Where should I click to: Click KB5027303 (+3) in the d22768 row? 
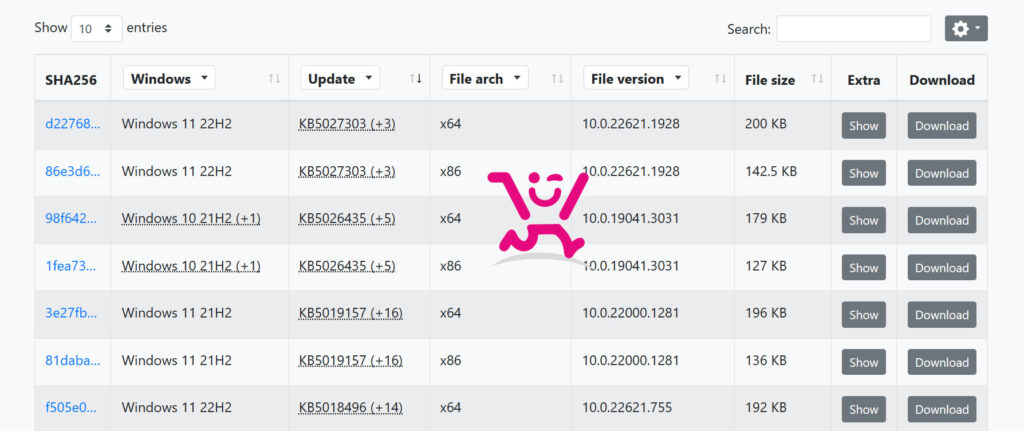pos(347,124)
